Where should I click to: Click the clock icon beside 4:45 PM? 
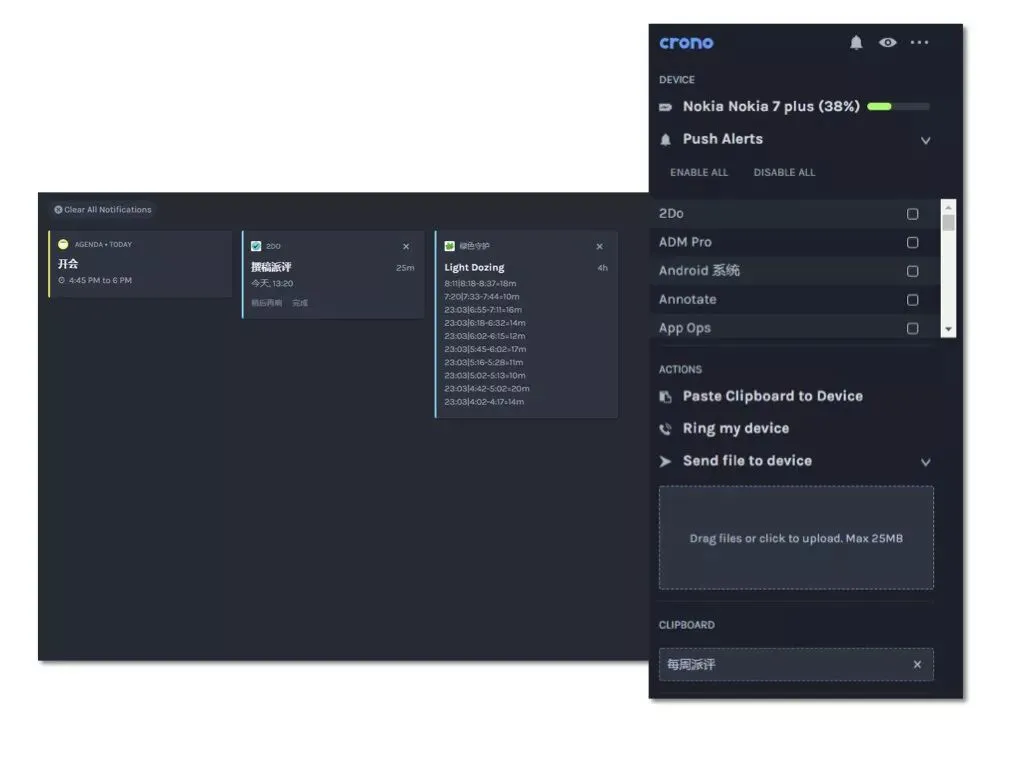click(61, 280)
